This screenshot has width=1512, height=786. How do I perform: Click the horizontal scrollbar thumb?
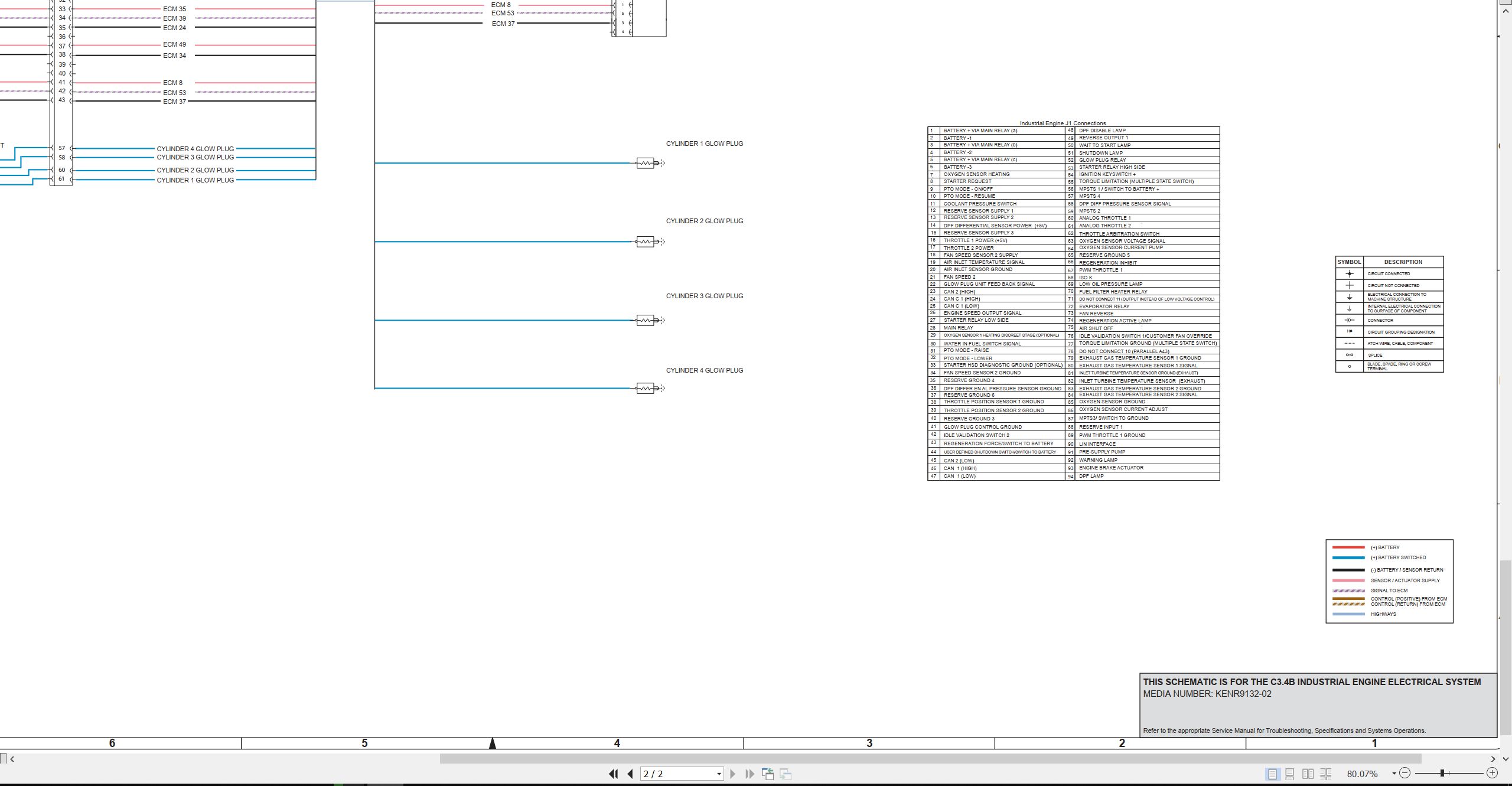pyautogui.click(x=930, y=758)
